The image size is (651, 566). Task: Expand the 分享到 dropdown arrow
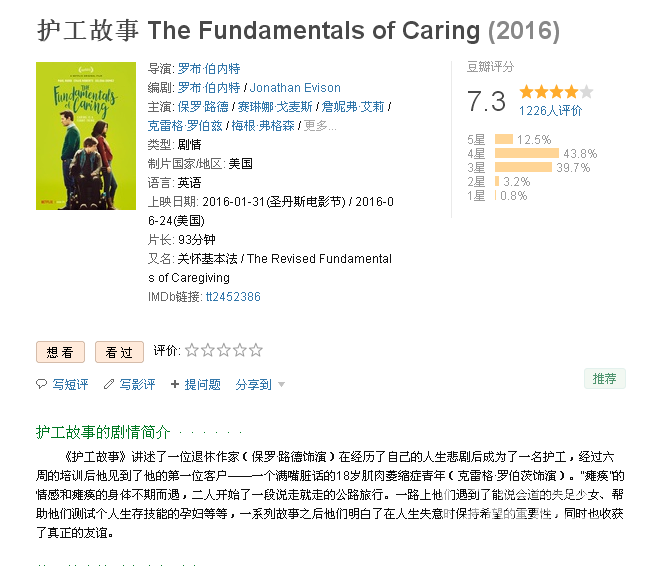[x=281, y=385]
